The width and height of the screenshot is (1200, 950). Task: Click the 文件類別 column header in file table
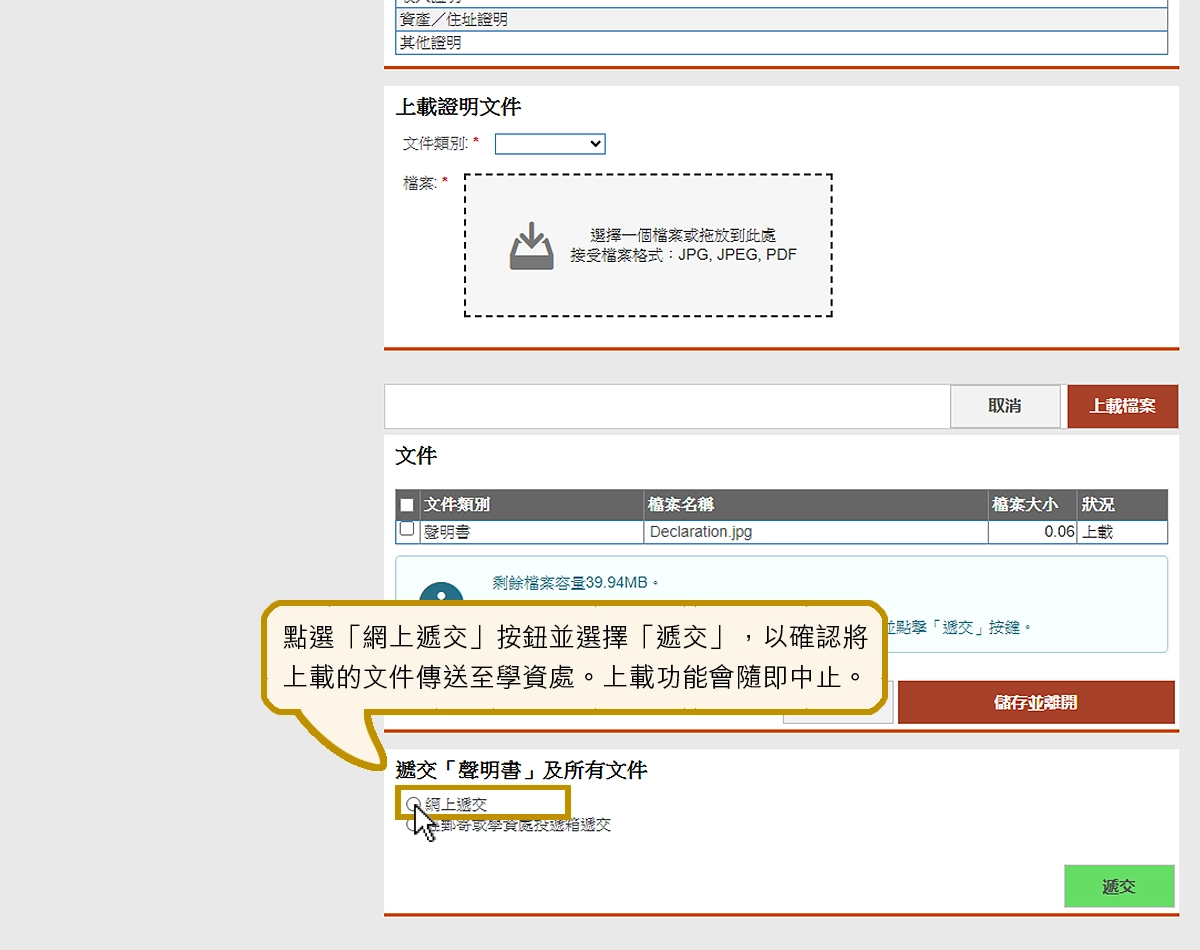[x=456, y=505]
